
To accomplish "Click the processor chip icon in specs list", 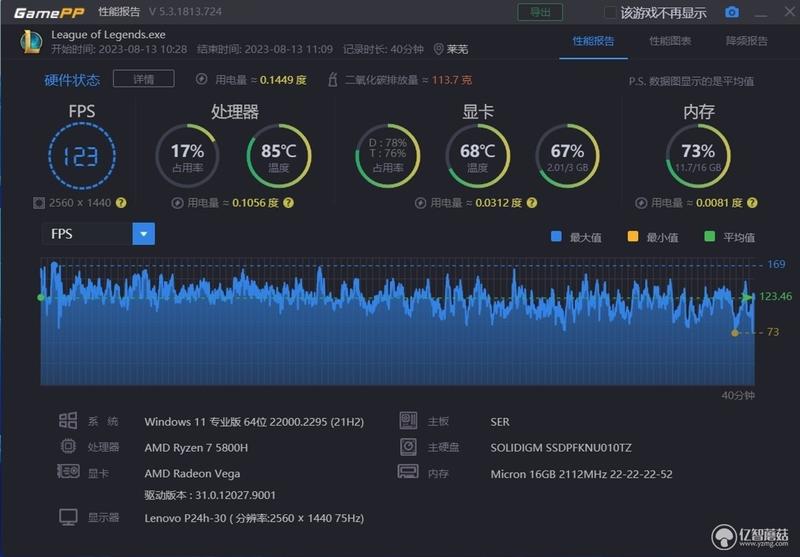I will [x=68, y=447].
